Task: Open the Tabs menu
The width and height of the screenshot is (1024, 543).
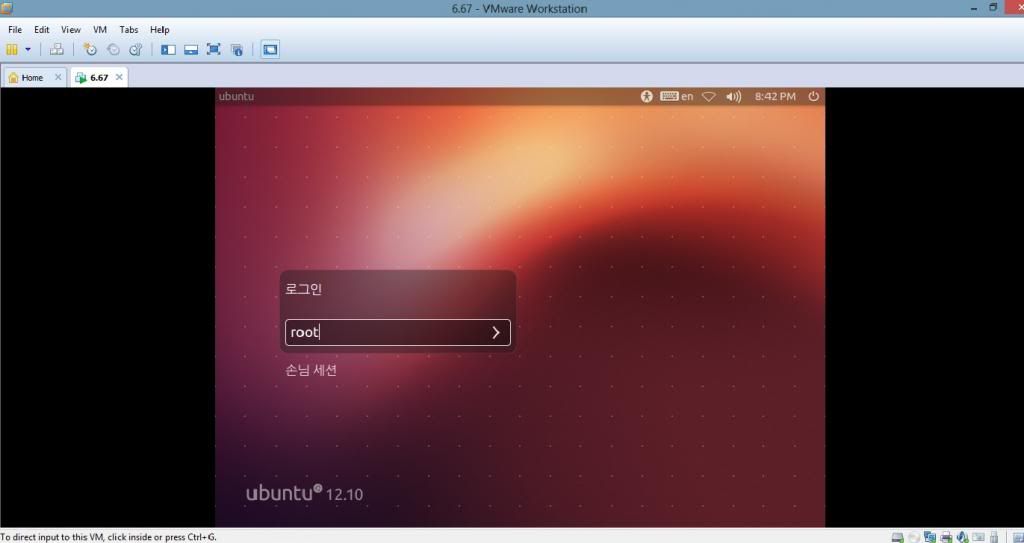Action: 129,29
